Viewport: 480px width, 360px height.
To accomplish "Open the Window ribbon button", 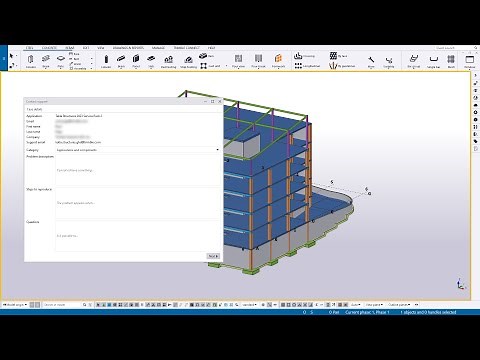I will (469, 61).
